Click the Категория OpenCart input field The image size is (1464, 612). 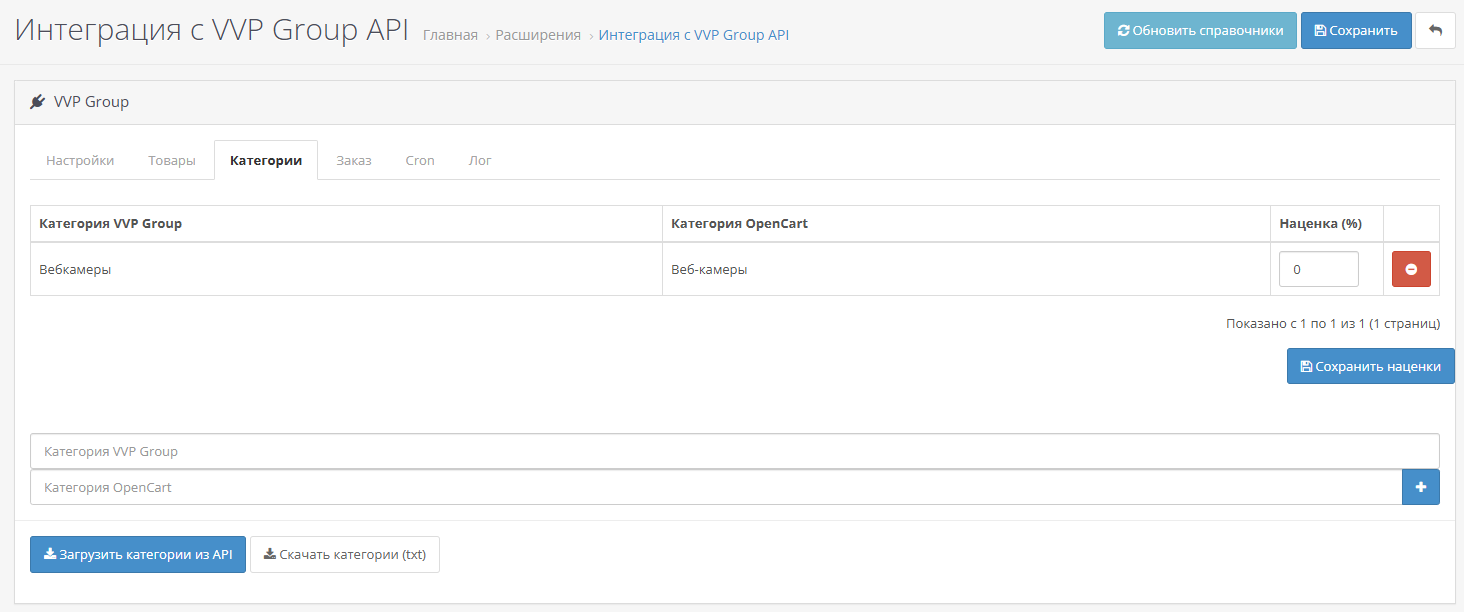click(716, 487)
